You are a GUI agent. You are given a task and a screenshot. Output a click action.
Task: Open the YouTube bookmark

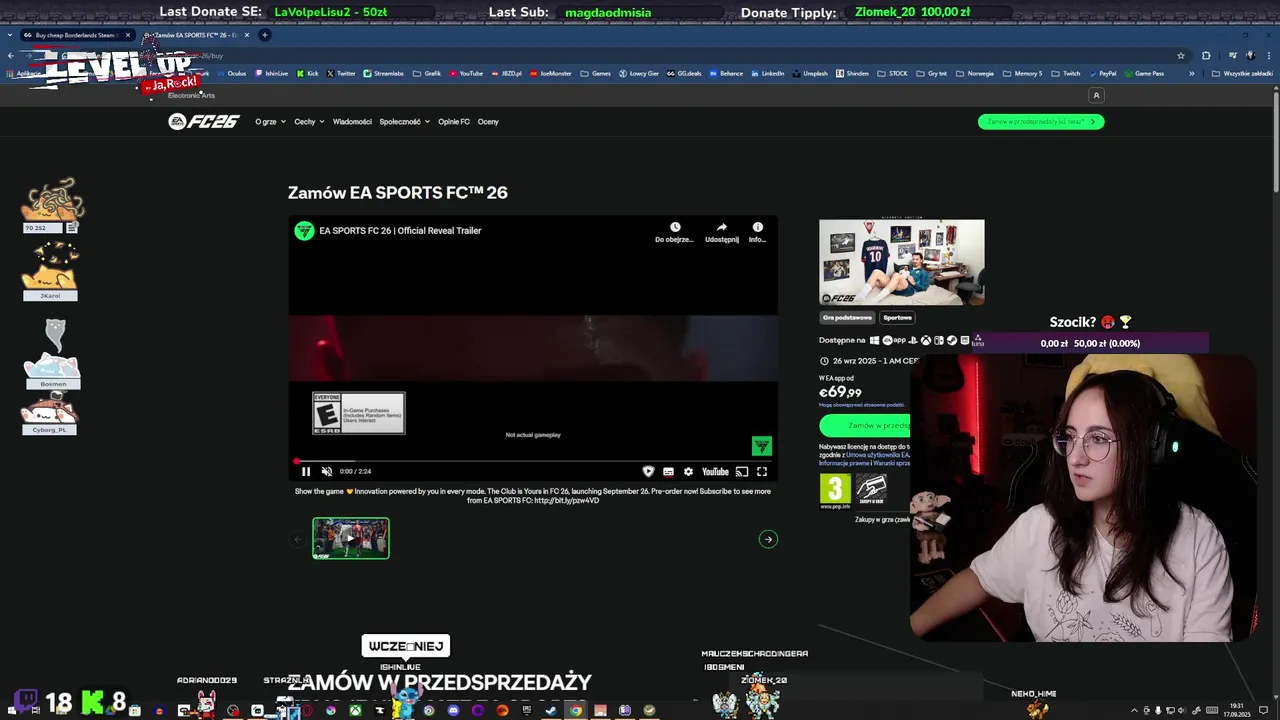466,73
